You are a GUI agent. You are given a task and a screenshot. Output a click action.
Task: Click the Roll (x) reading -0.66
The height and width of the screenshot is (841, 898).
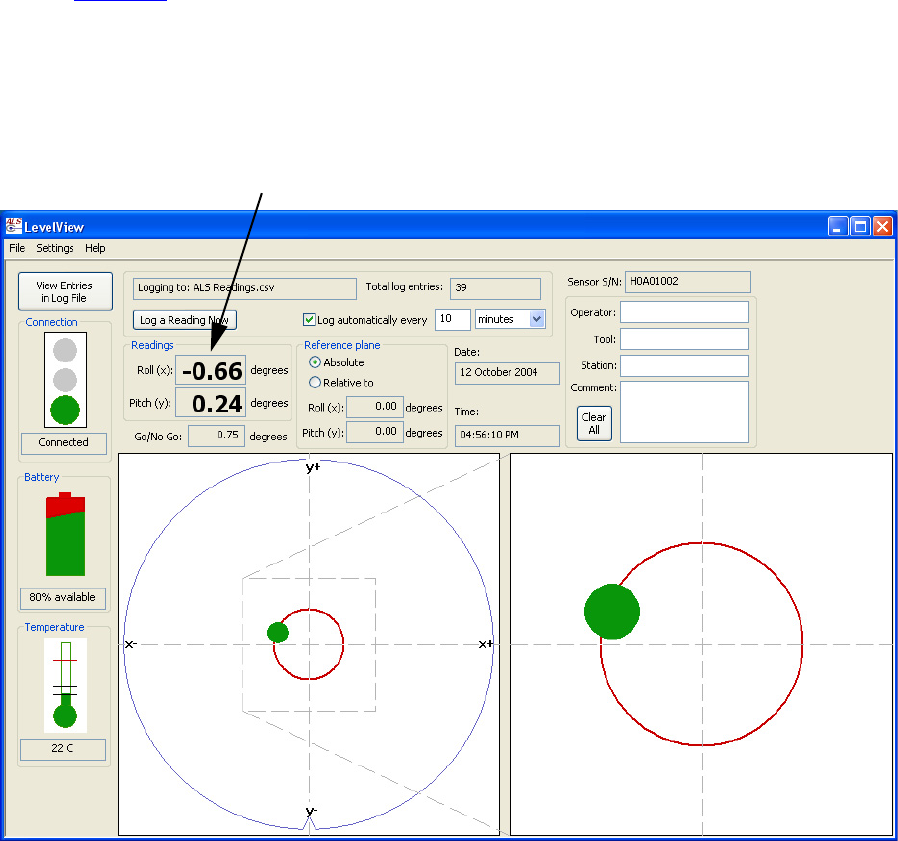coord(210,371)
